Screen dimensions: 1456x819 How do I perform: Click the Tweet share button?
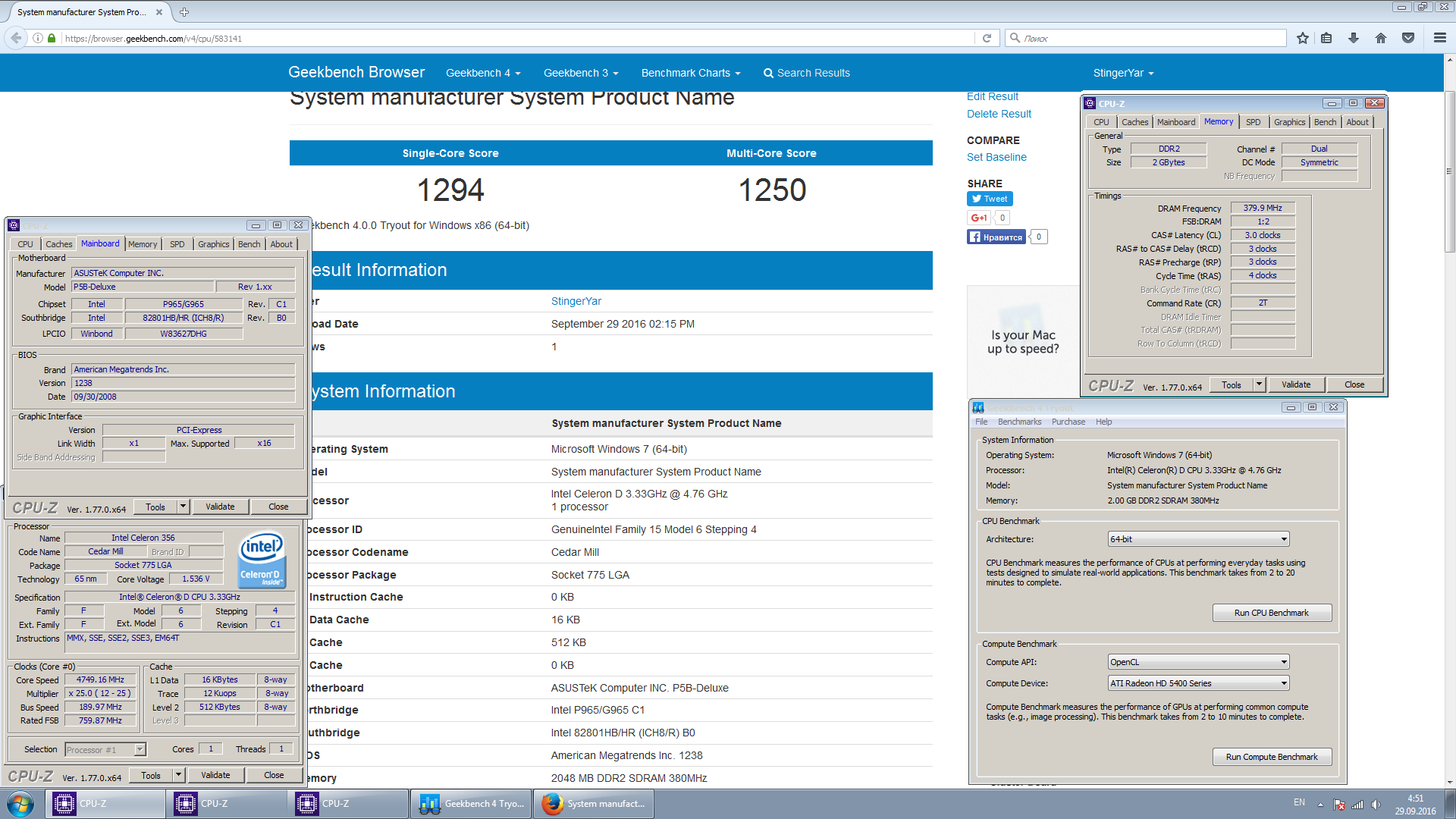(x=990, y=199)
